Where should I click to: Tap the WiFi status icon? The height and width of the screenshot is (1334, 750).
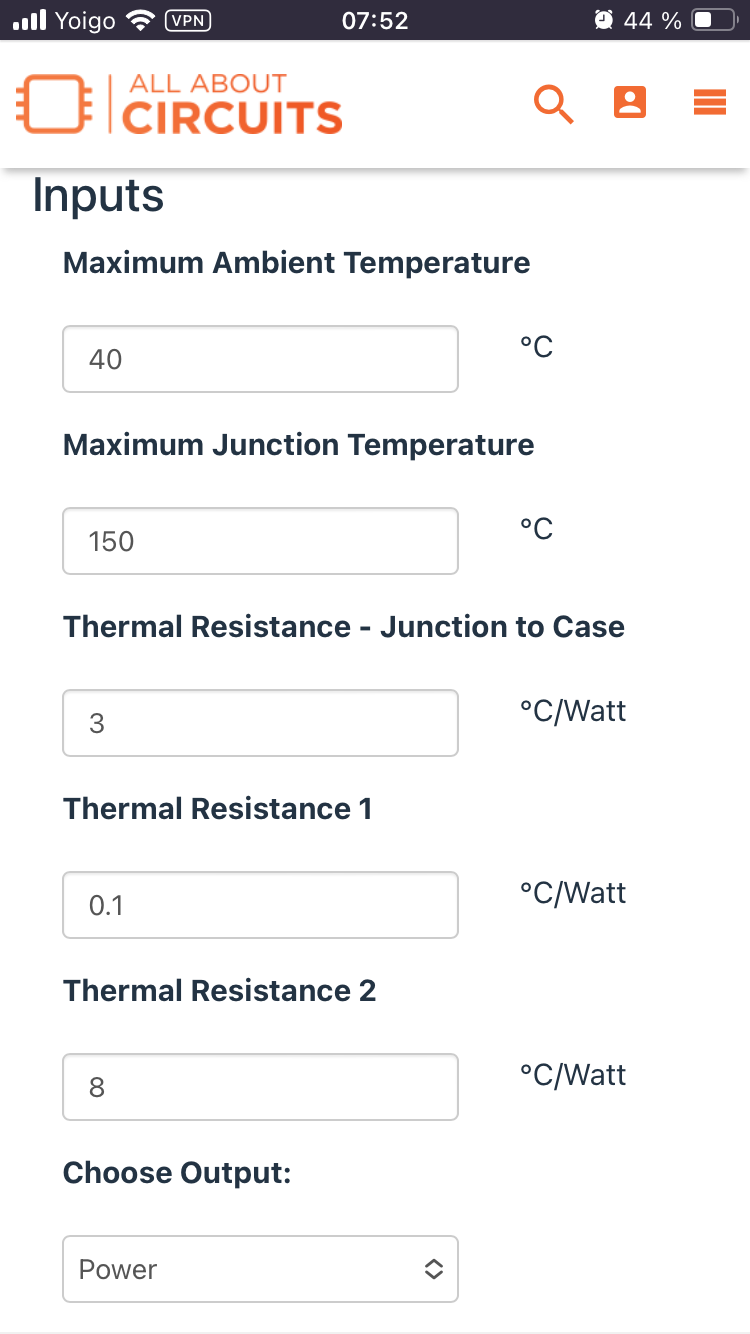click(141, 20)
